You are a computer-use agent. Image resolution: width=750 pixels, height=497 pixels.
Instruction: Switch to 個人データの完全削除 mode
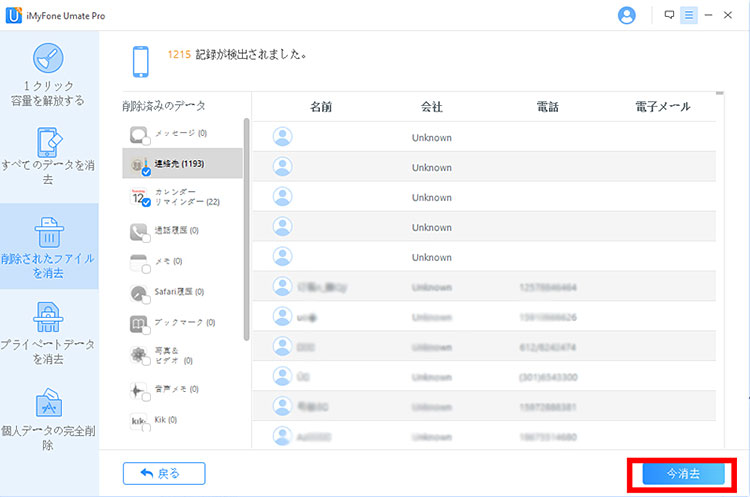point(48,420)
